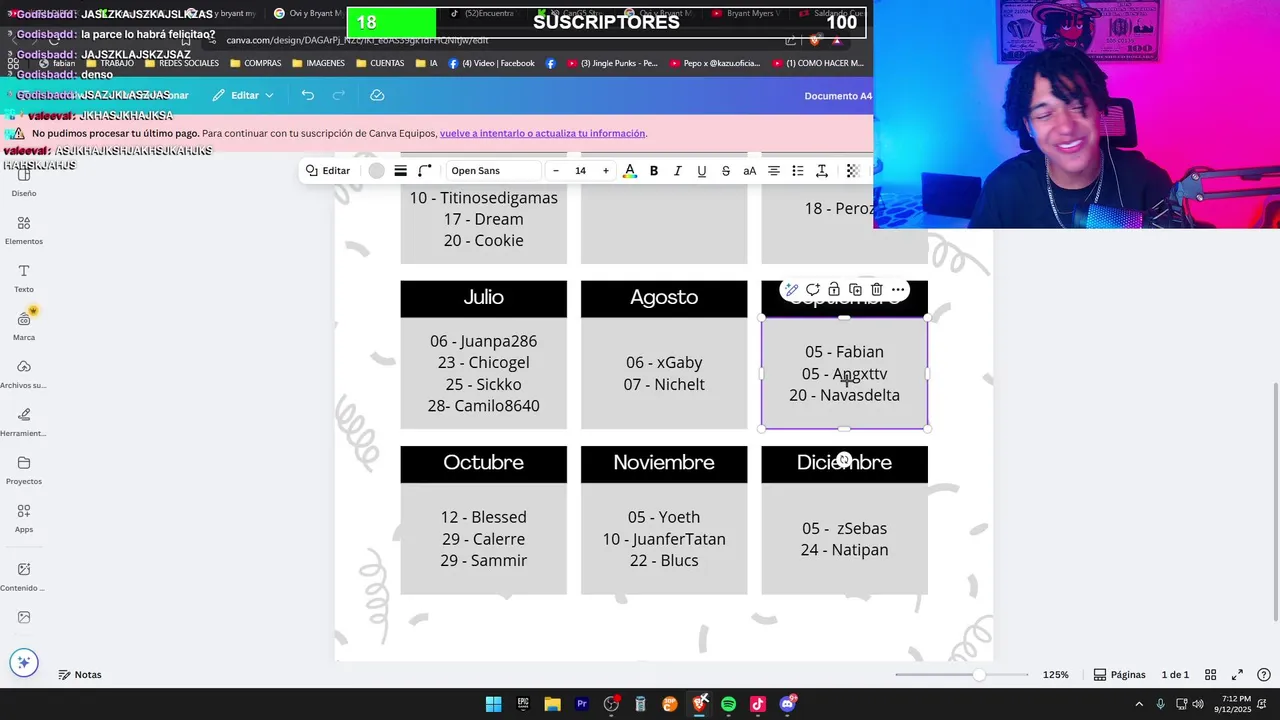This screenshot has width=1280, height=720.
Task: Open more options on selection toolbar
Action: coord(898,290)
